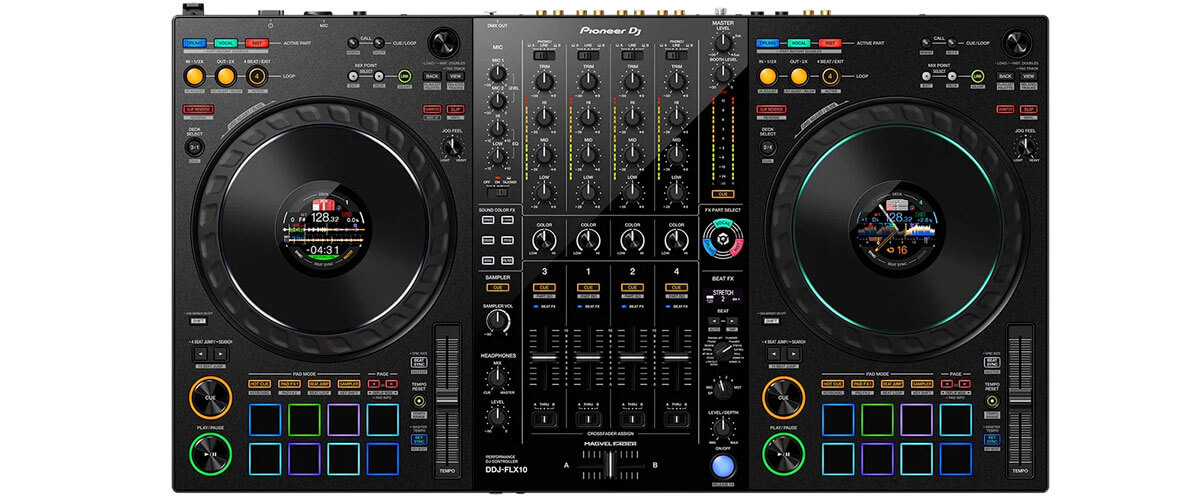Select the left deck BEAT JUMP pad mode
Screen dimensions: 1200x500
tap(320, 384)
